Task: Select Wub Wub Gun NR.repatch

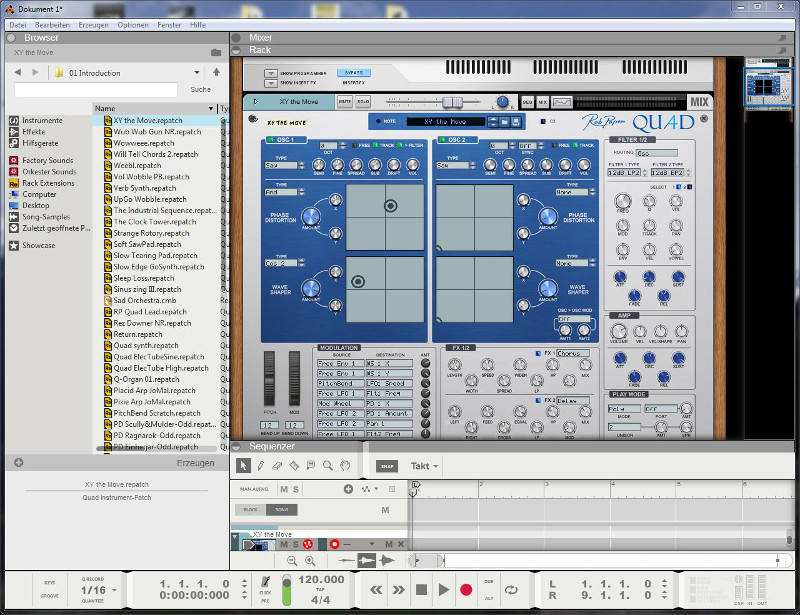Action: click(x=157, y=132)
